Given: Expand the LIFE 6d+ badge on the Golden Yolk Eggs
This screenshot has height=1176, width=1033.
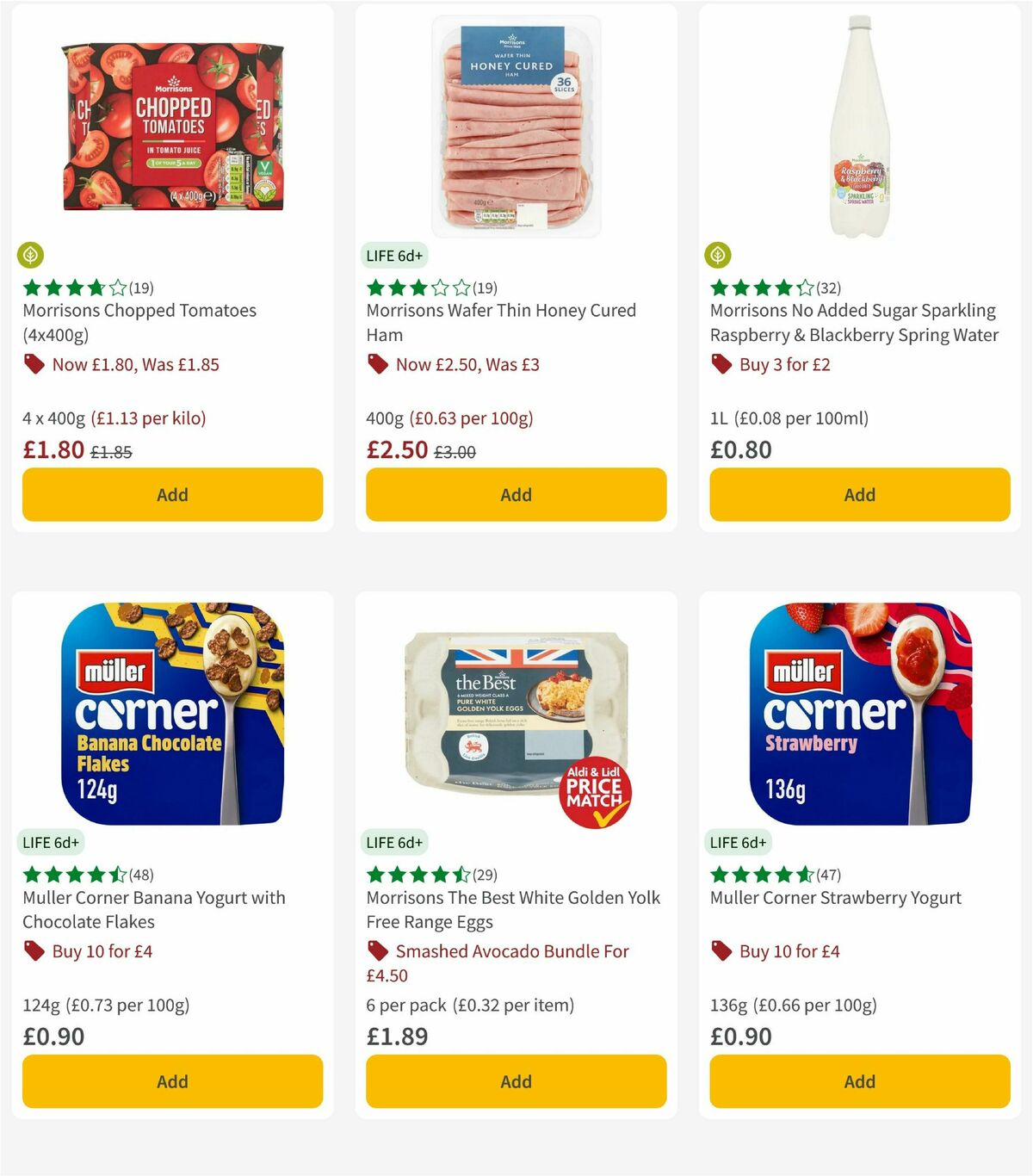Looking at the screenshot, I should (x=395, y=843).
